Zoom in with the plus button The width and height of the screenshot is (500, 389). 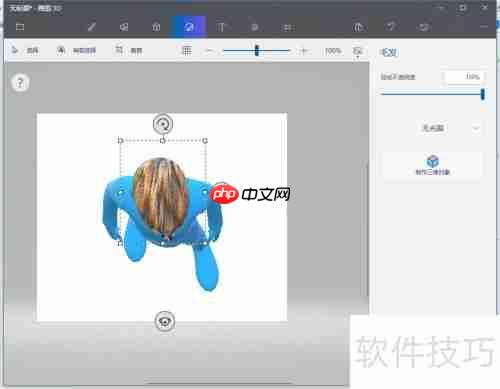pyautogui.click(x=304, y=51)
